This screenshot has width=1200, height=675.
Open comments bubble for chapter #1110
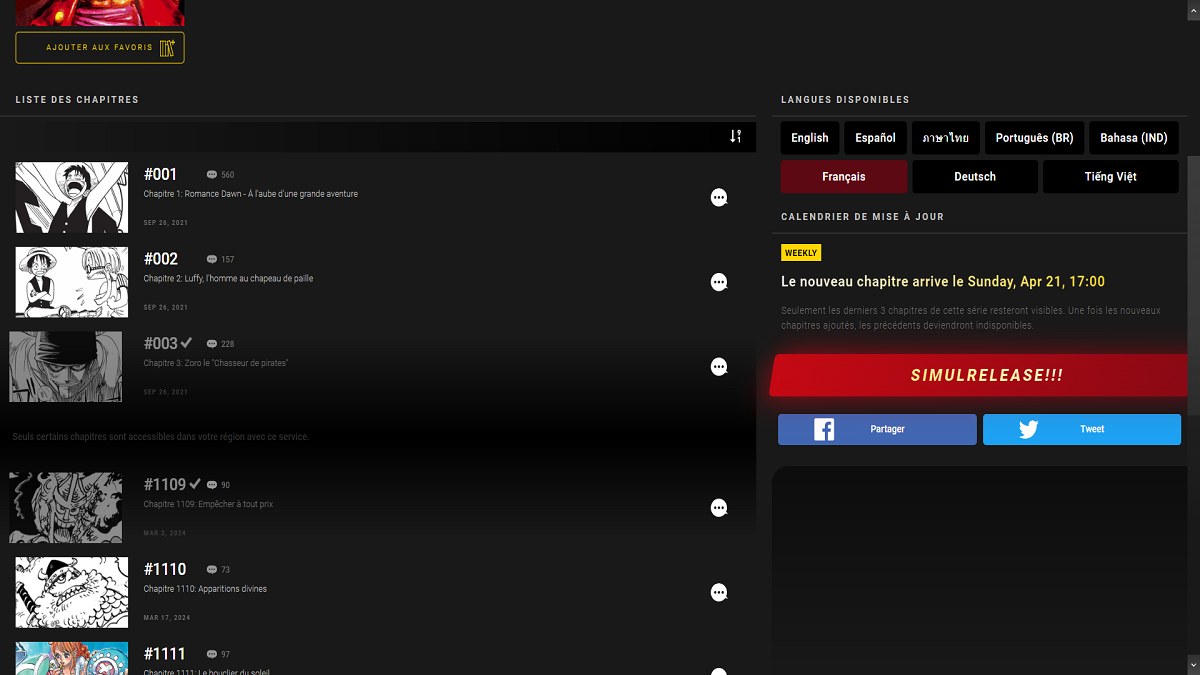718,593
